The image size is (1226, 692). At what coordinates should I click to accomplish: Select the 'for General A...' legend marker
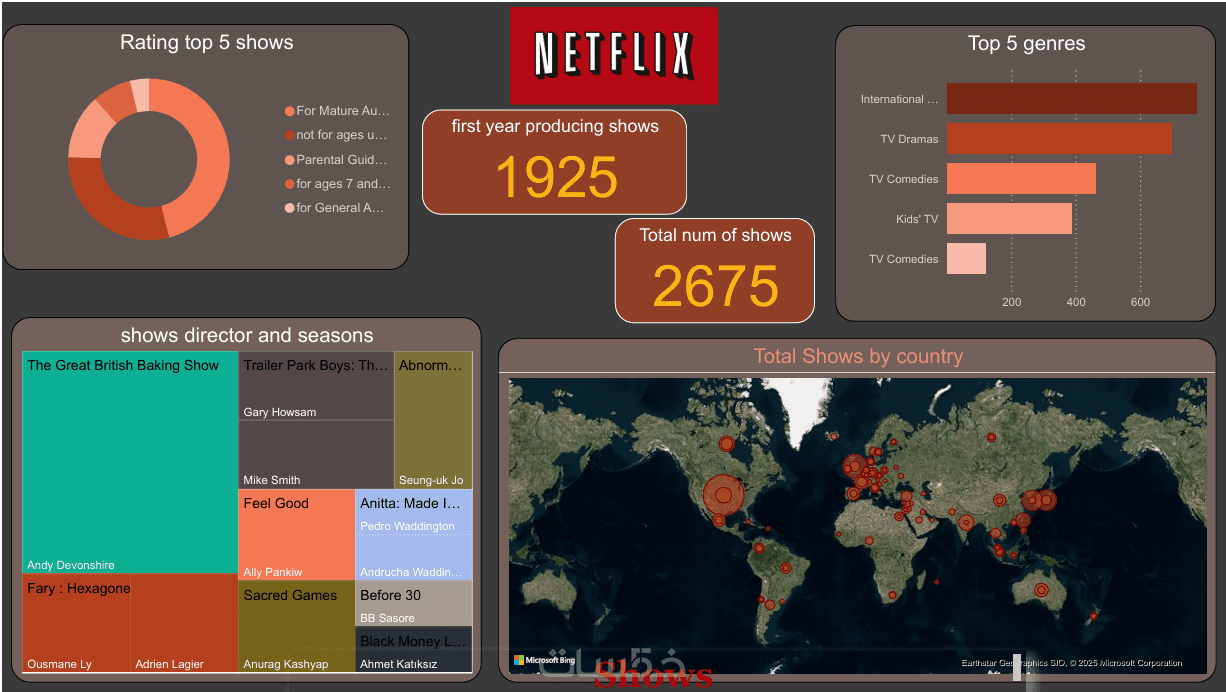click(x=290, y=208)
